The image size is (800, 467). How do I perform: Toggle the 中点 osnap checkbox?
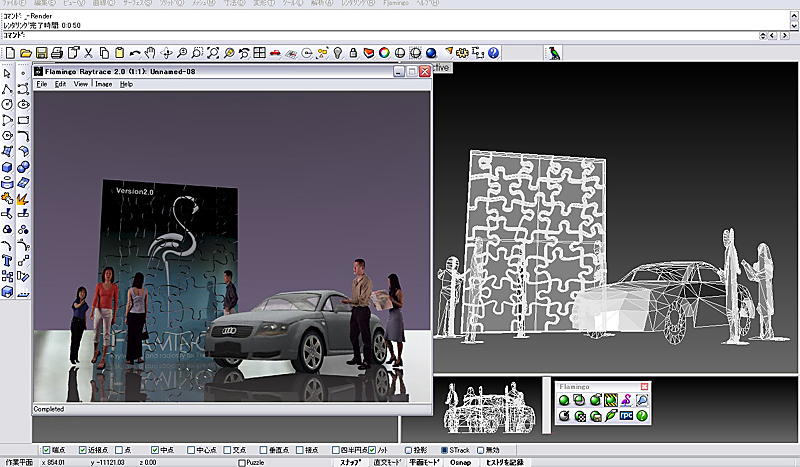[155, 450]
